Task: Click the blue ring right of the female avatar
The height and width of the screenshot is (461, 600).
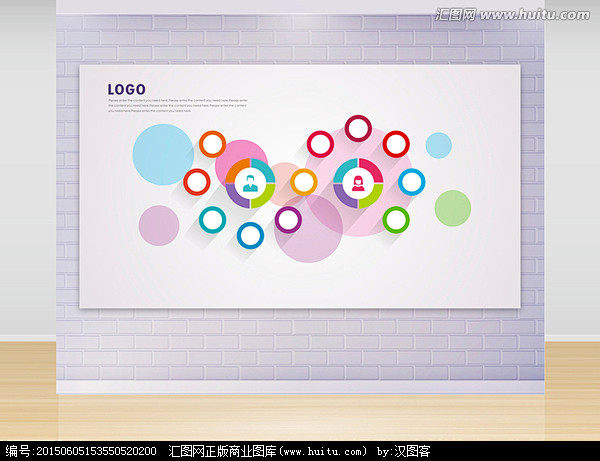Action: tap(412, 182)
